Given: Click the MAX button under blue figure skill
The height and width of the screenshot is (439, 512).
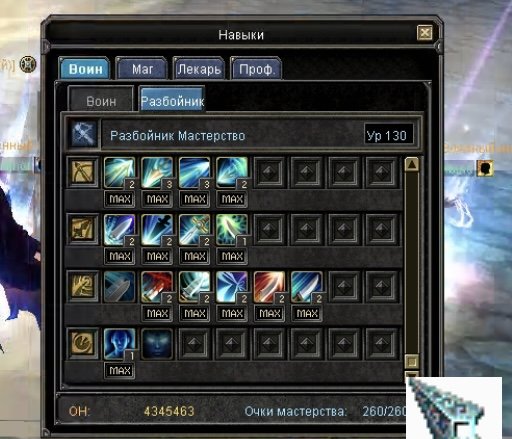Looking at the screenshot, I should (x=120, y=370).
